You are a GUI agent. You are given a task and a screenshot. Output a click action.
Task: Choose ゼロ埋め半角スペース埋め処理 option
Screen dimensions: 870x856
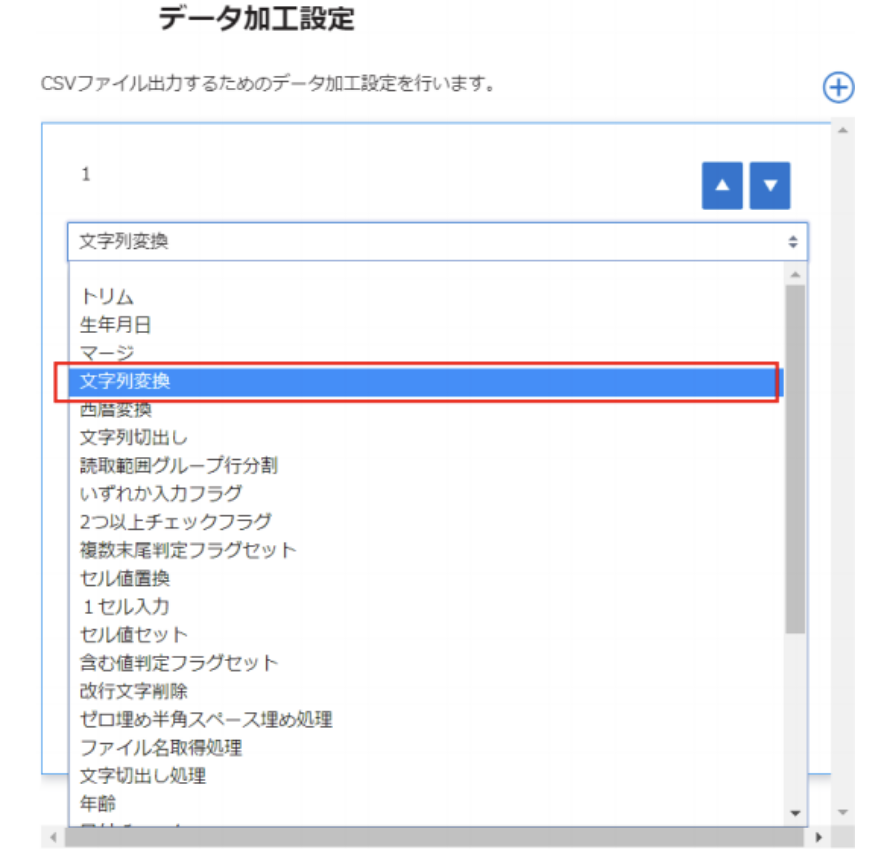coord(206,719)
